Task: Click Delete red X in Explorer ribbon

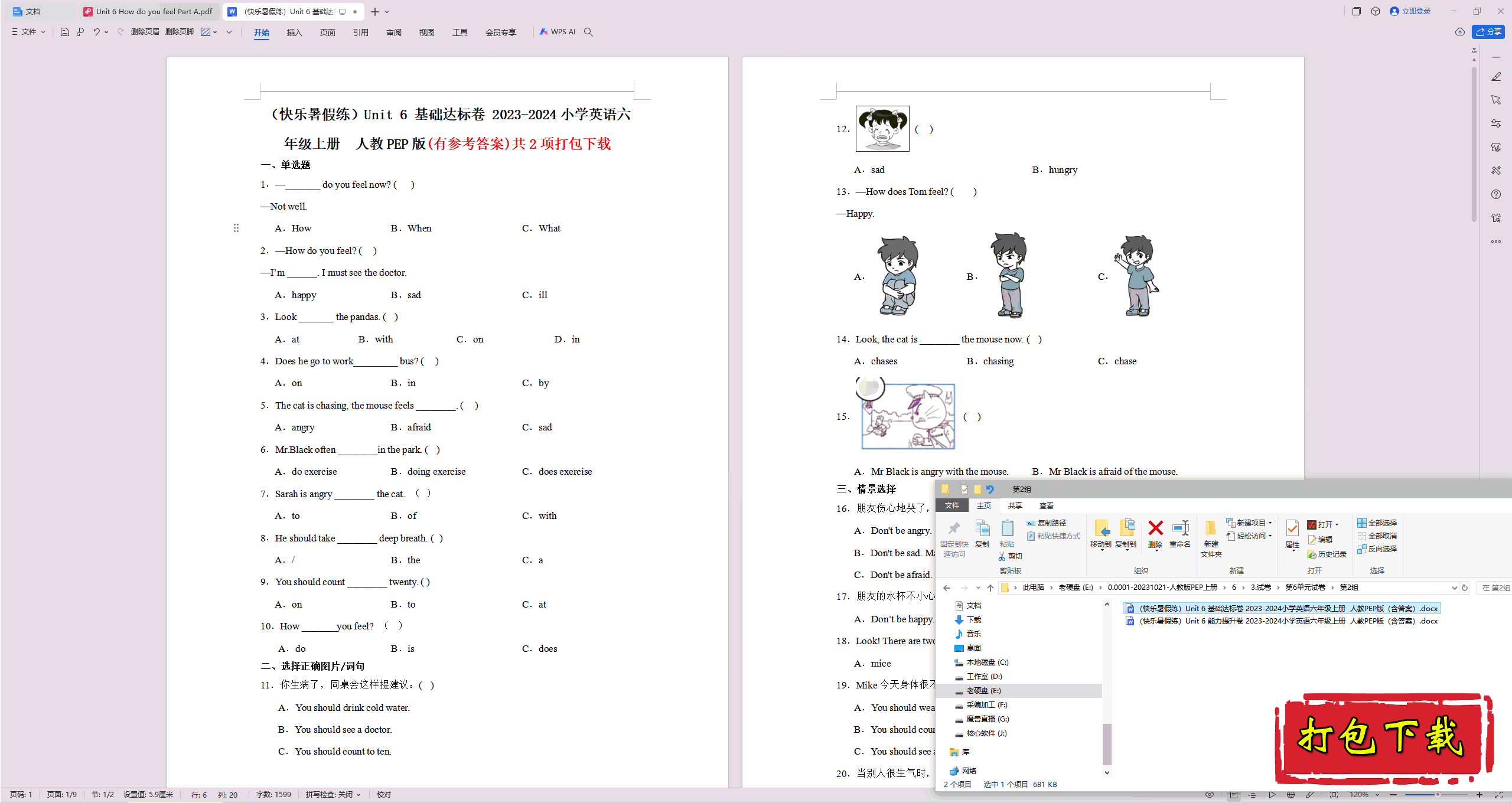Action: pos(1155,534)
